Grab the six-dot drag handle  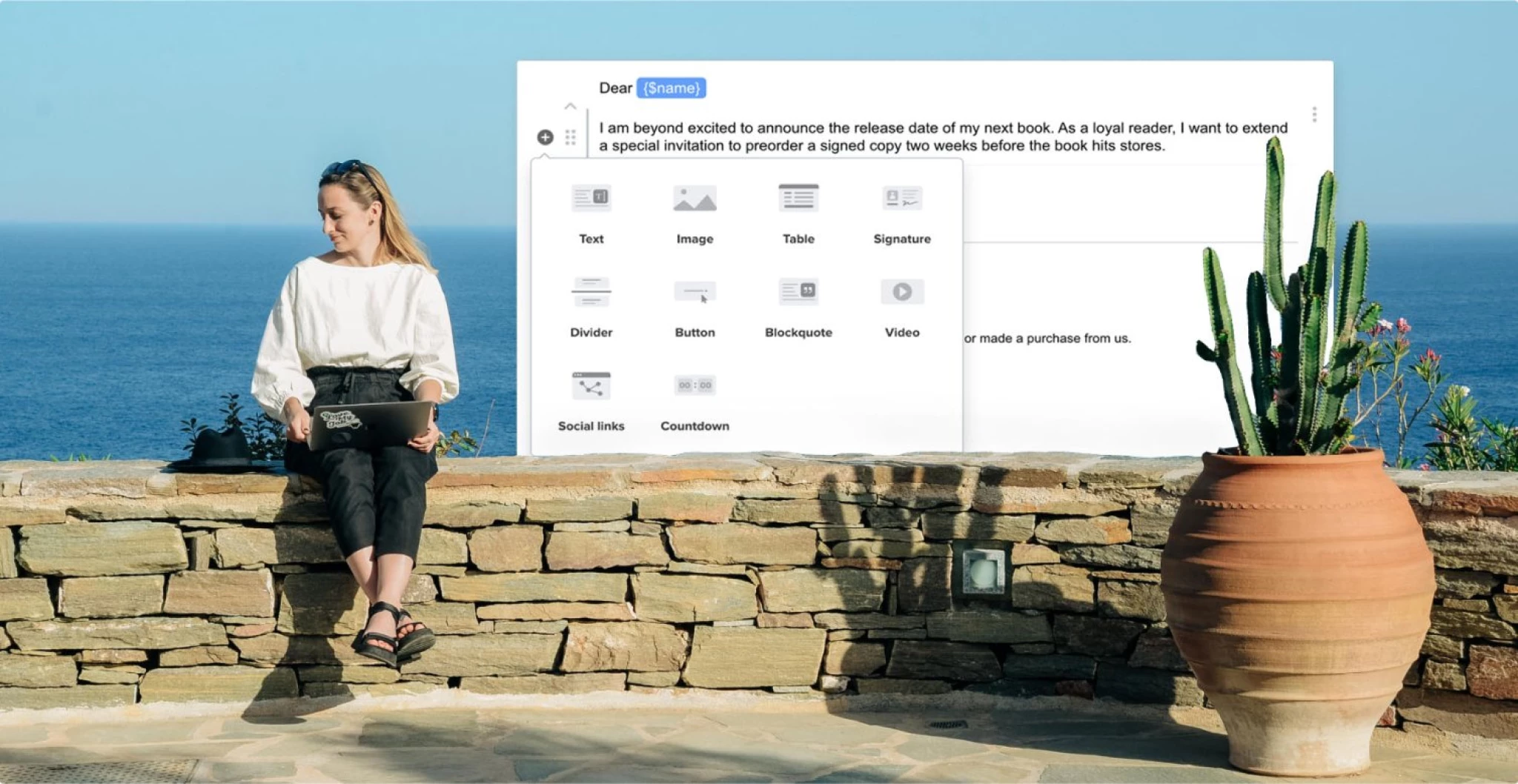570,137
